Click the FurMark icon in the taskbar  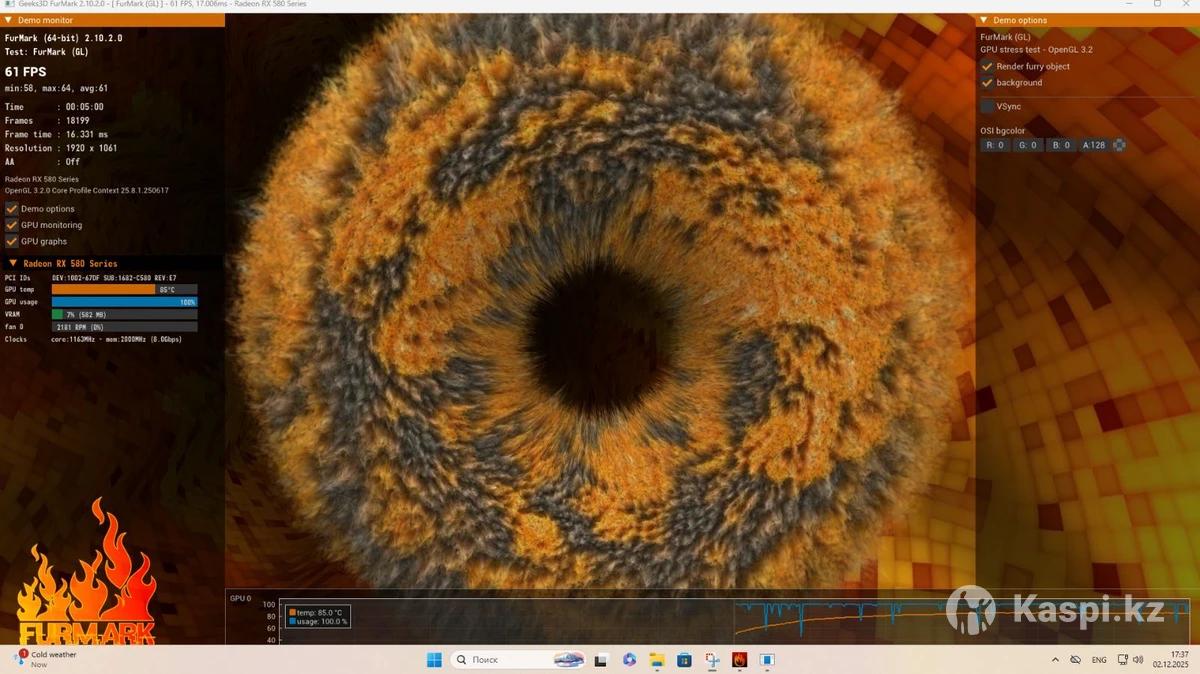point(739,660)
